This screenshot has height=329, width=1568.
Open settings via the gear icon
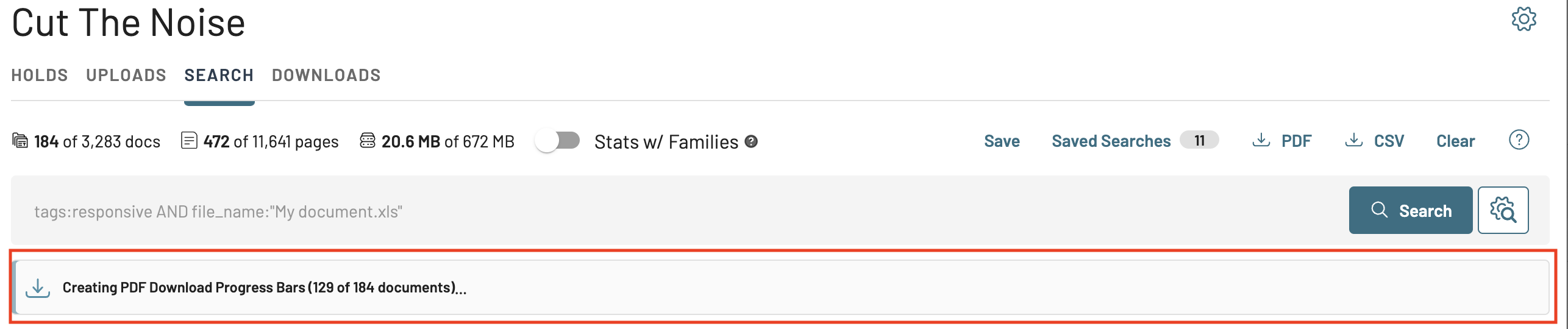[1523, 19]
